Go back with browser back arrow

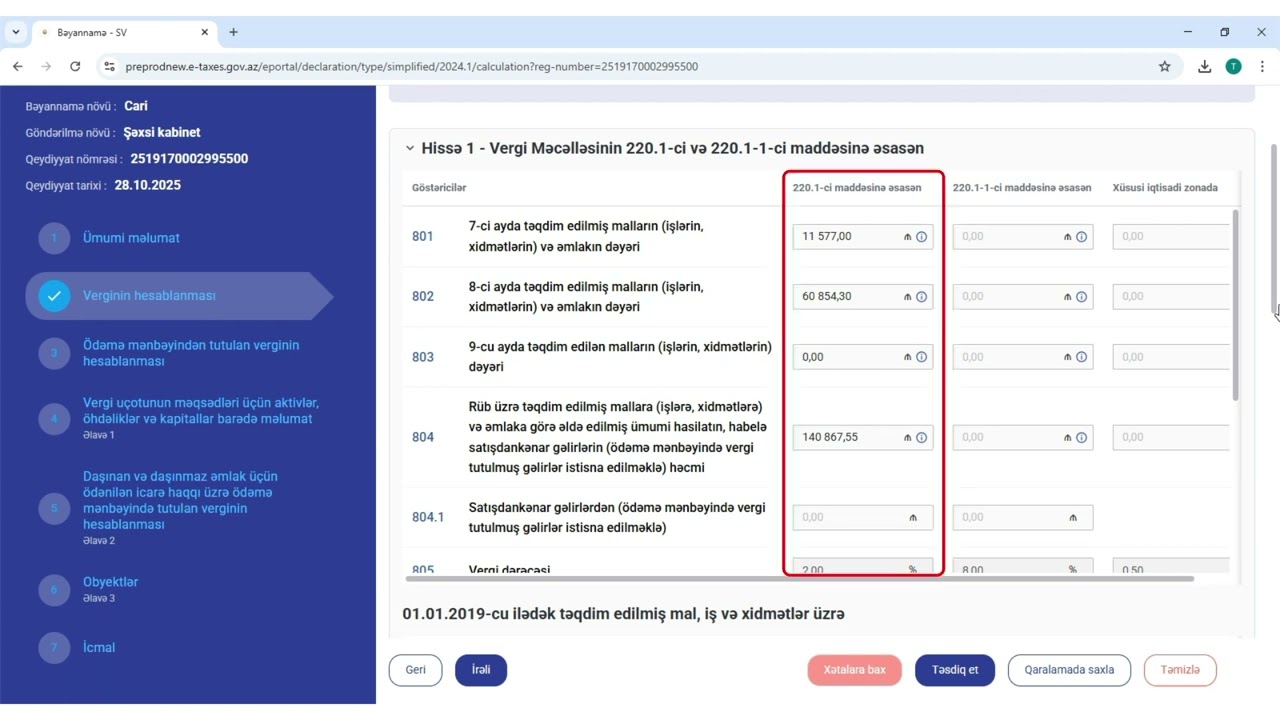click(18, 66)
